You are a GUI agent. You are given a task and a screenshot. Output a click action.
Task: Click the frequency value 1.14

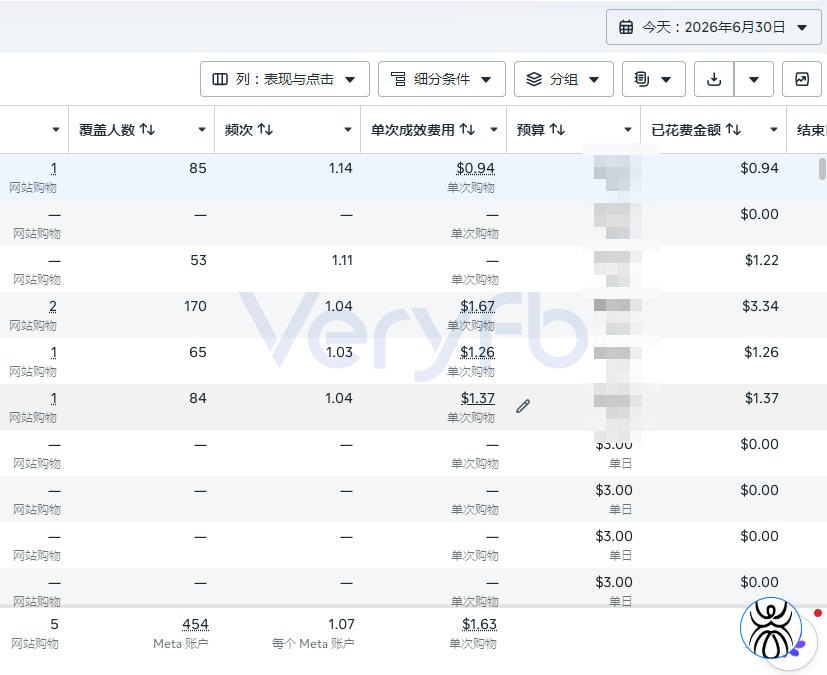(340, 168)
